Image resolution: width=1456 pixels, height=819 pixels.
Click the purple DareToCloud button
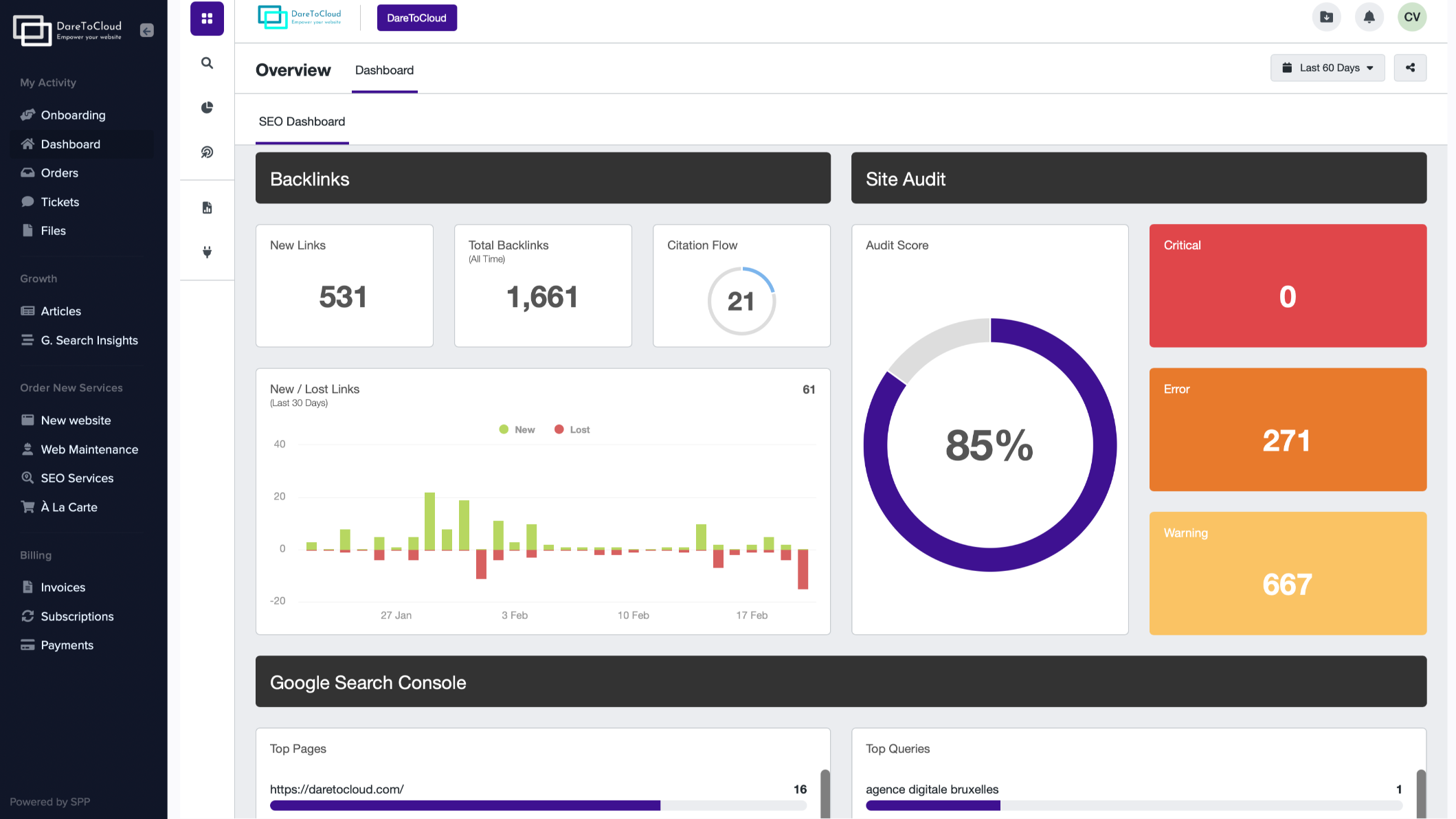click(416, 18)
